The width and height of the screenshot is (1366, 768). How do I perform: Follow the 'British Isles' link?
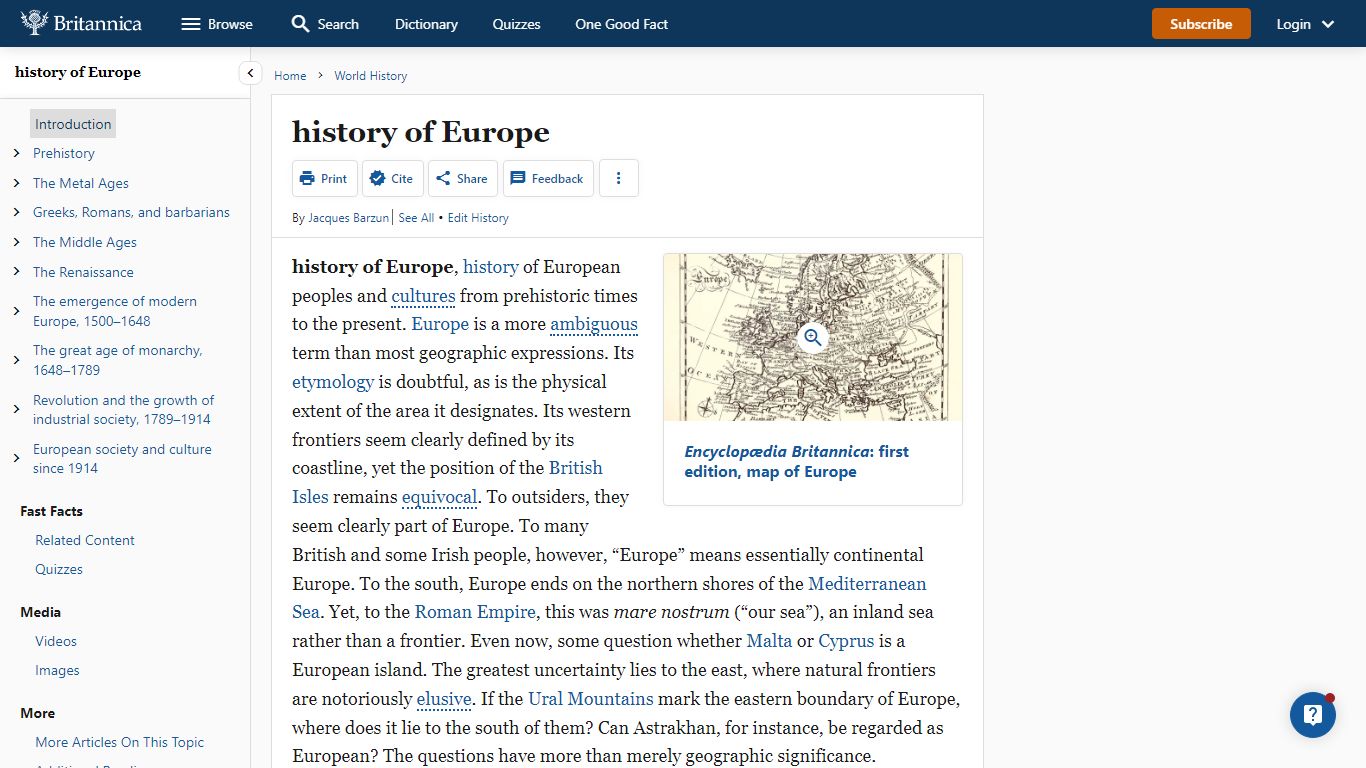pyautogui.click(x=576, y=468)
